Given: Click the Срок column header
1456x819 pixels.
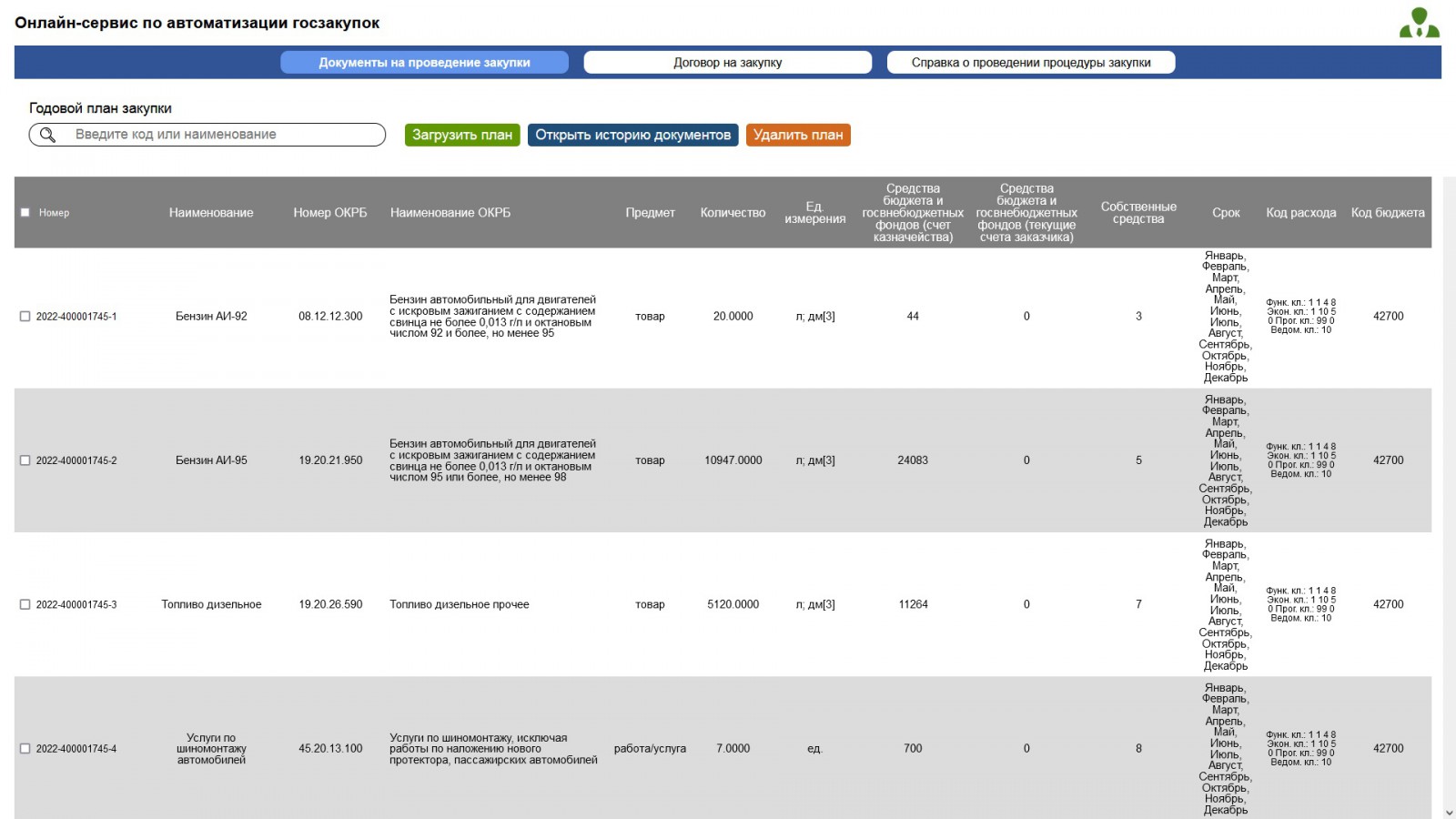Looking at the screenshot, I should tap(1226, 213).
